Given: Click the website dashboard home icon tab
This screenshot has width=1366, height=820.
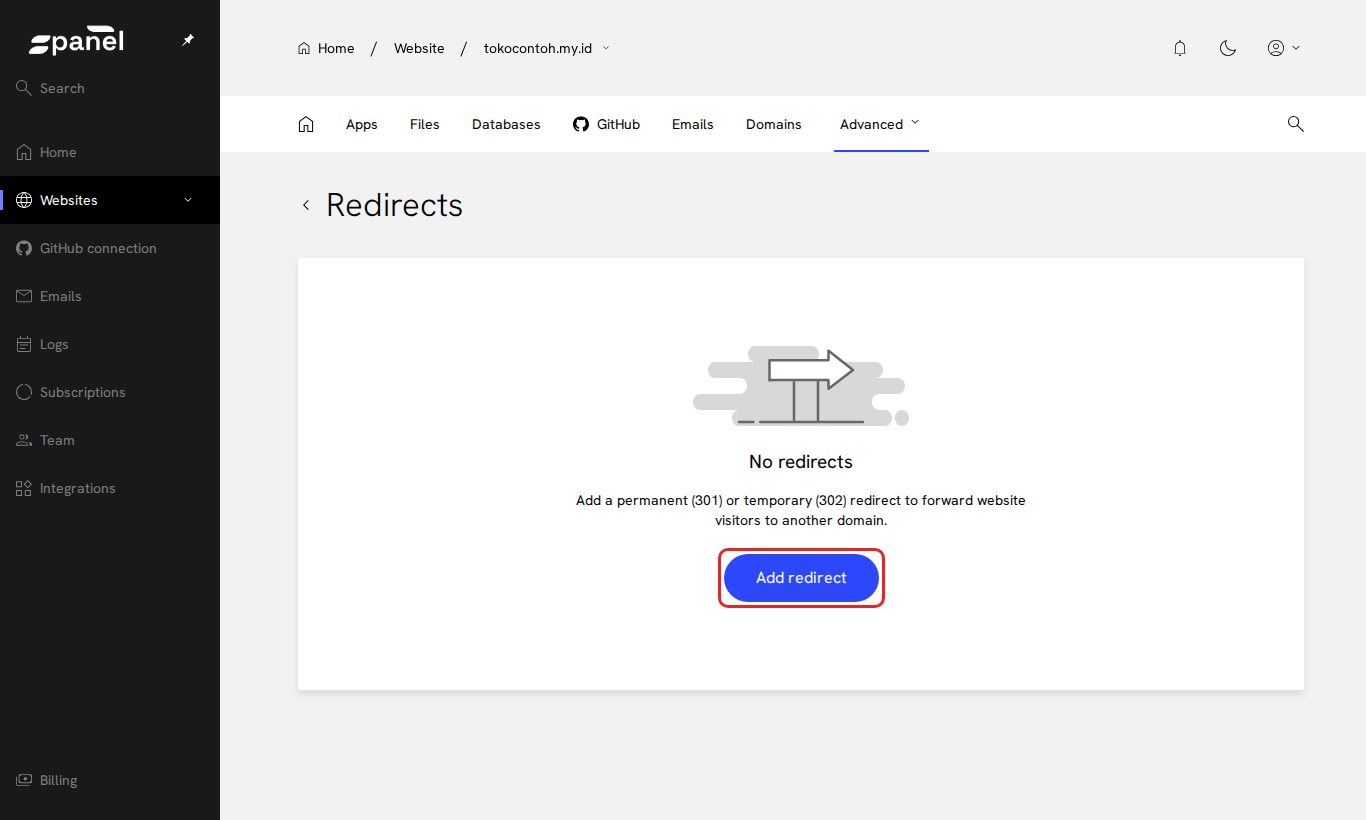Looking at the screenshot, I should pyautogui.click(x=306, y=124).
